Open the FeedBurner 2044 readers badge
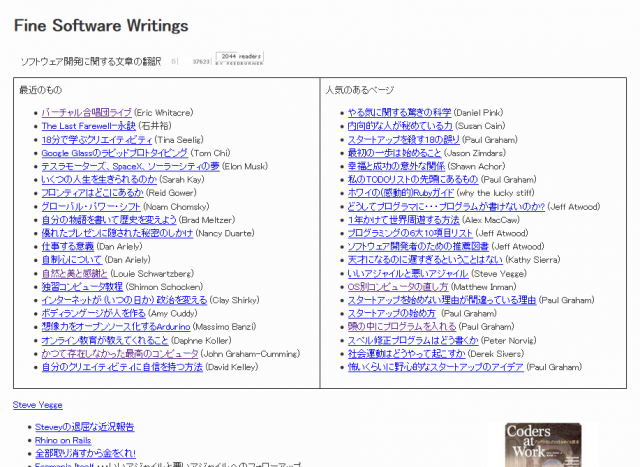The width and height of the screenshot is (640, 467). [x=239, y=58]
